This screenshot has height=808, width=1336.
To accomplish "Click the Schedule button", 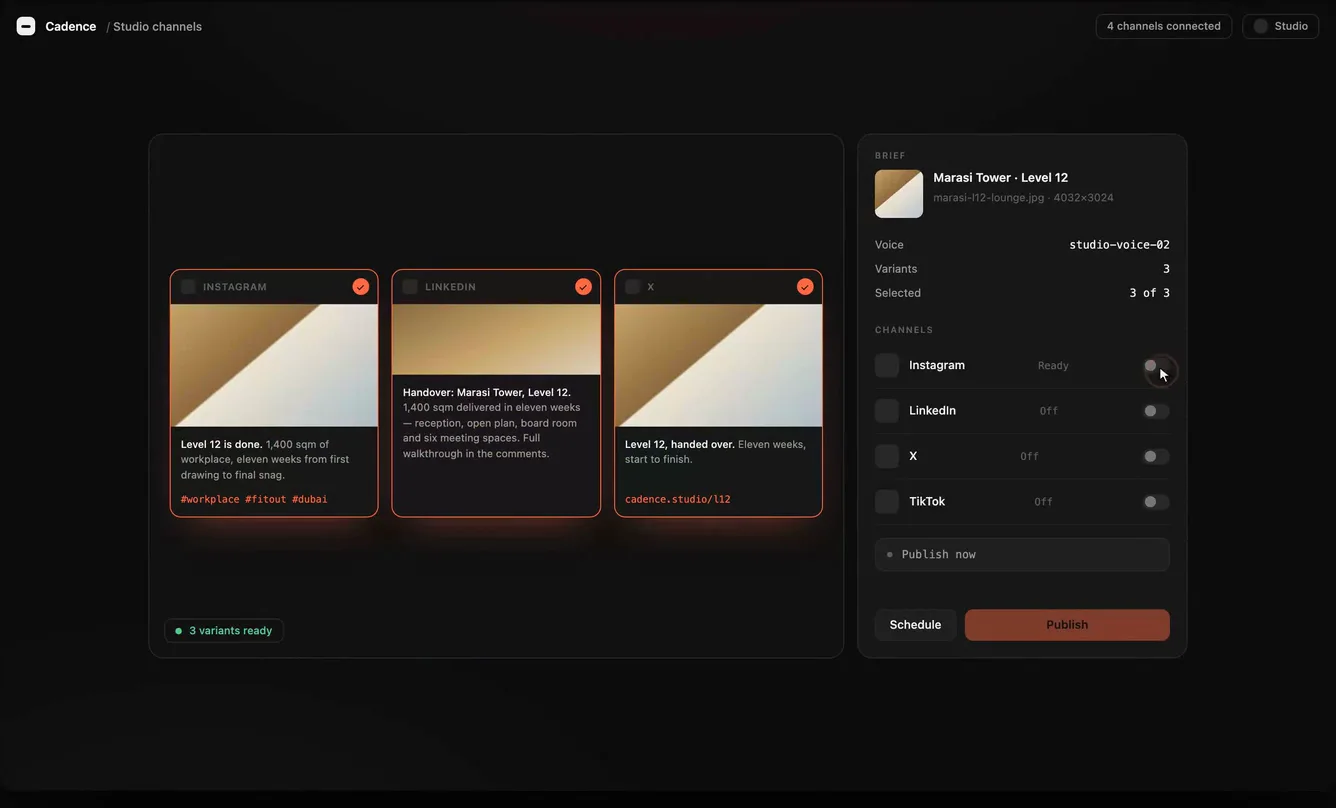I will pyautogui.click(x=915, y=625).
